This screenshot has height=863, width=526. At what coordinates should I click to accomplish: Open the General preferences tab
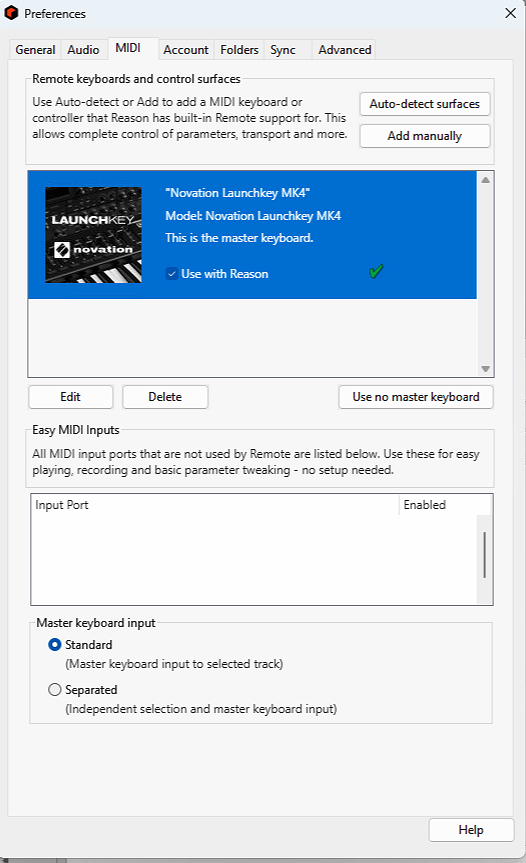pos(35,50)
